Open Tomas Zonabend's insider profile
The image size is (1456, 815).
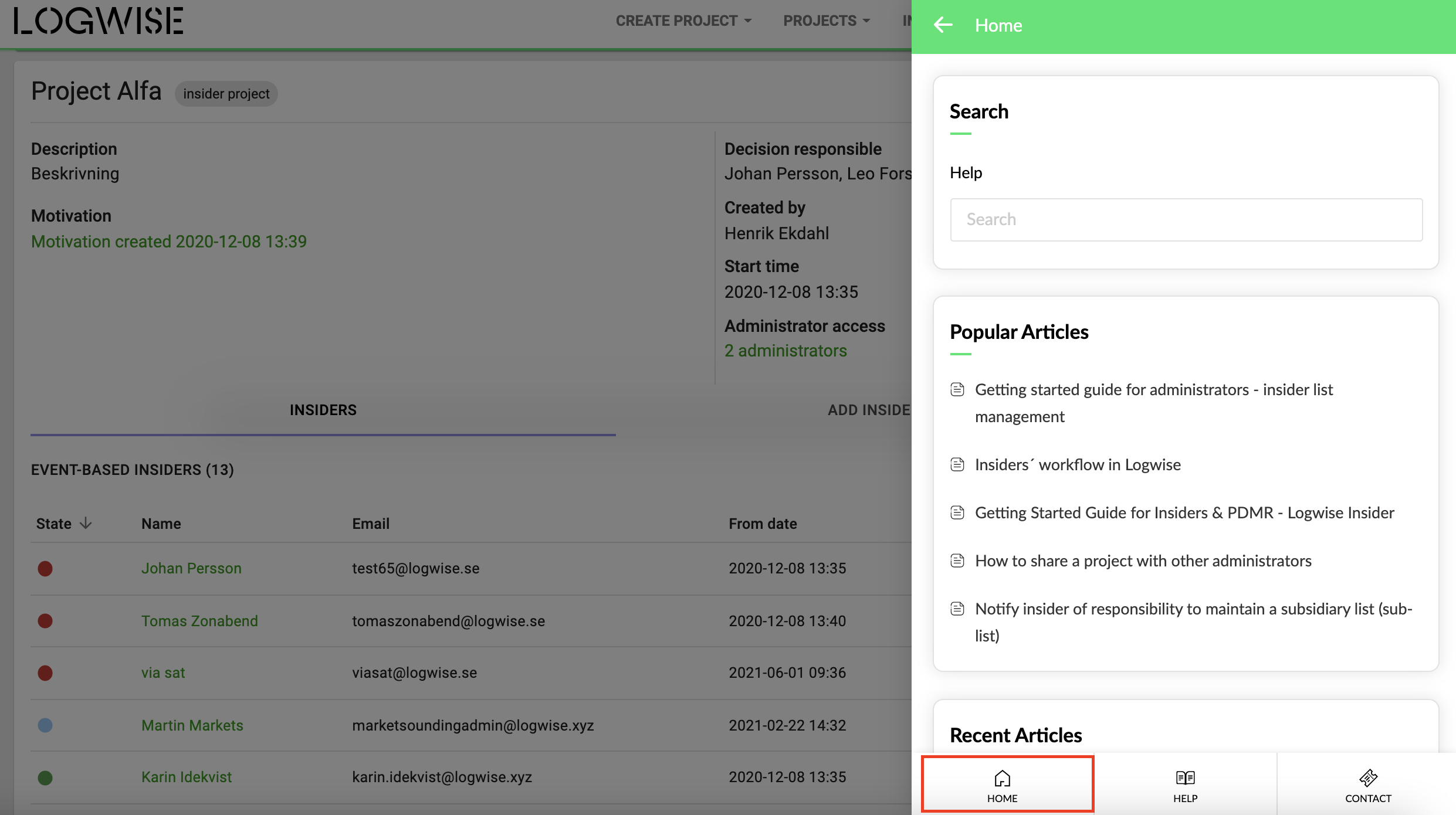pyautogui.click(x=199, y=621)
